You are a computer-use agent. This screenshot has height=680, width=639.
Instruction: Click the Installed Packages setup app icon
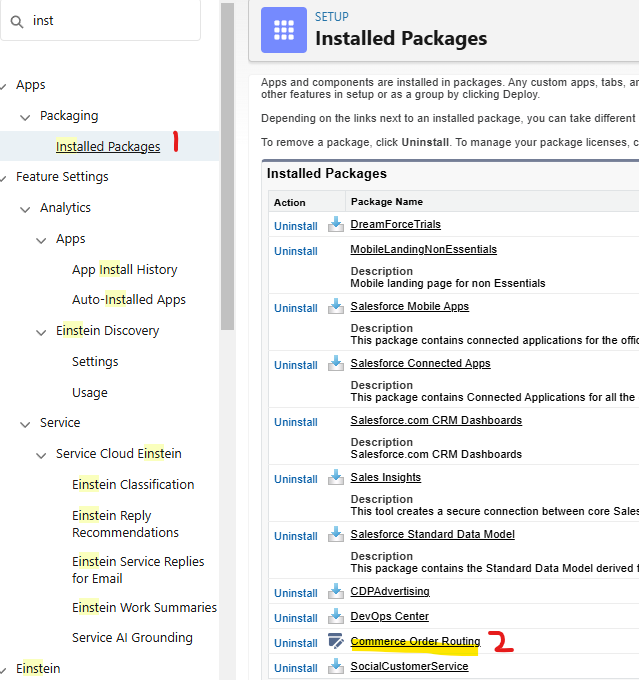click(x=284, y=30)
